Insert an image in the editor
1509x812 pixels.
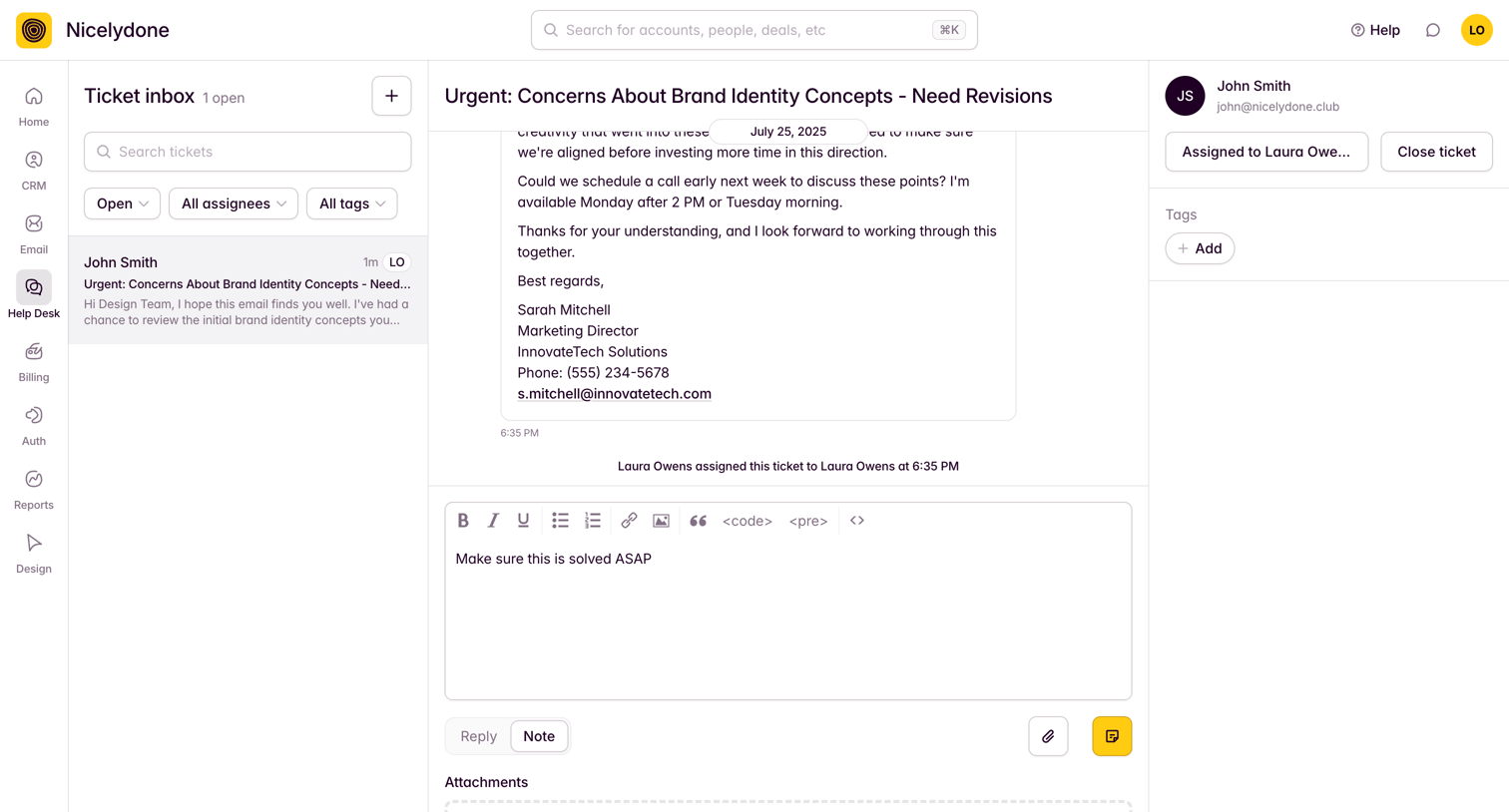(661, 521)
